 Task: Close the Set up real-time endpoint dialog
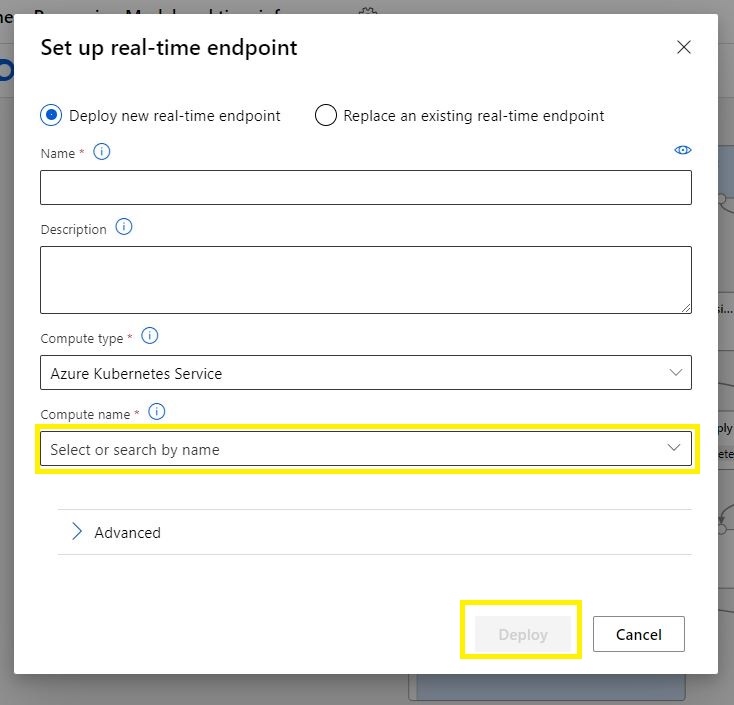(x=684, y=47)
